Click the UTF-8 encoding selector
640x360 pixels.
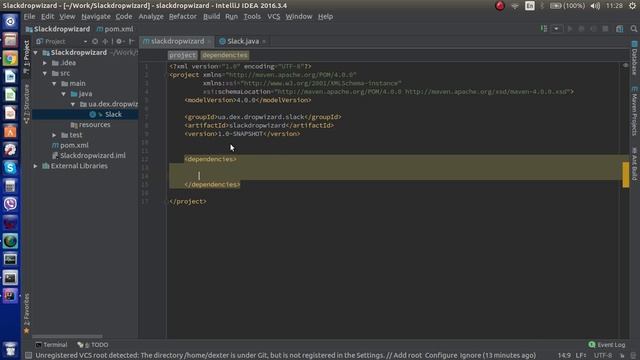[602, 356]
